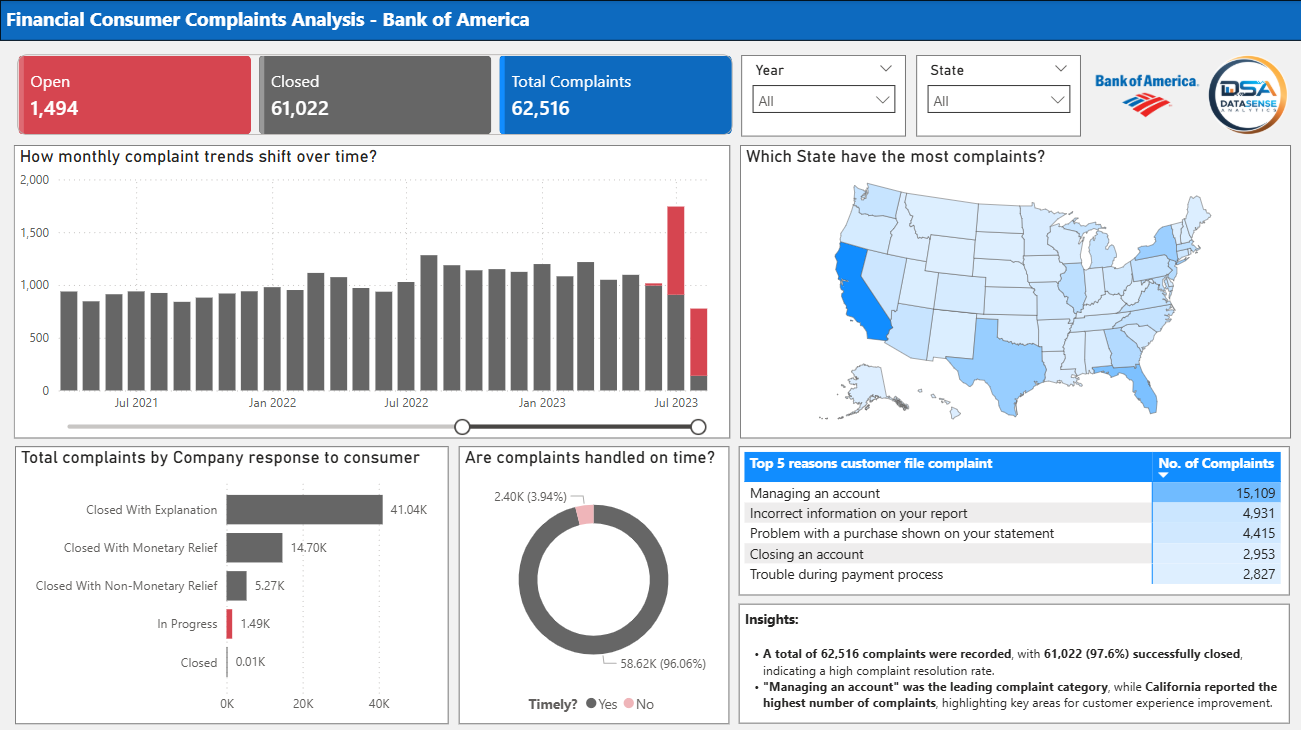Image resolution: width=1301 pixels, height=730 pixels.
Task: Click the No legend marker
Action: [629, 704]
